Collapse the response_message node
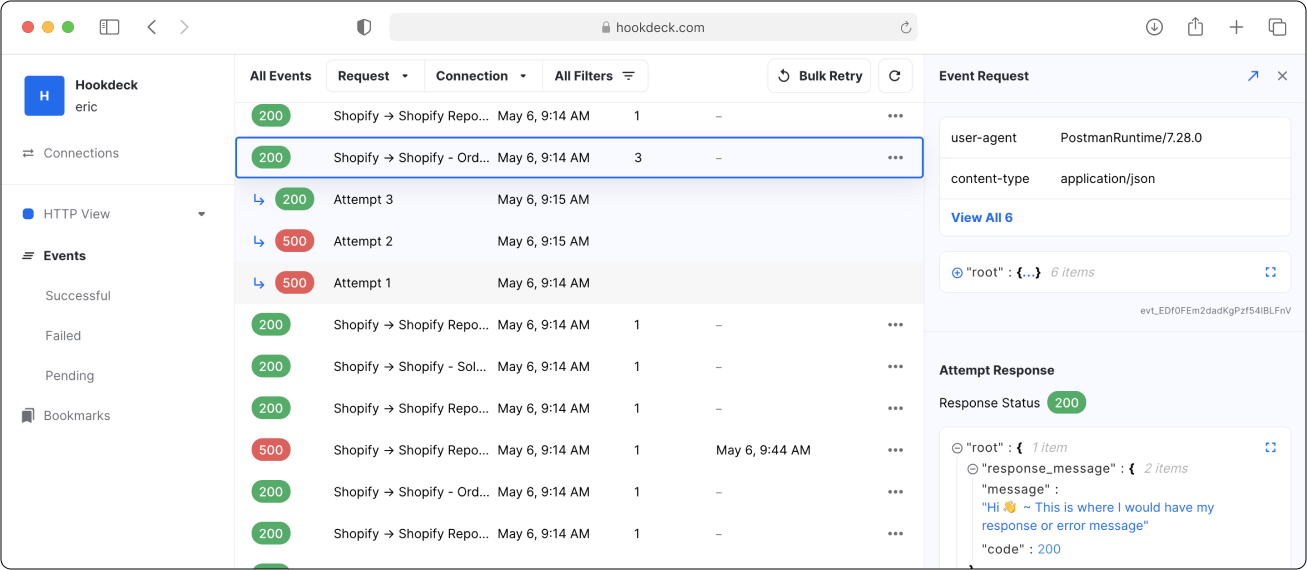 pyautogui.click(x=973, y=469)
